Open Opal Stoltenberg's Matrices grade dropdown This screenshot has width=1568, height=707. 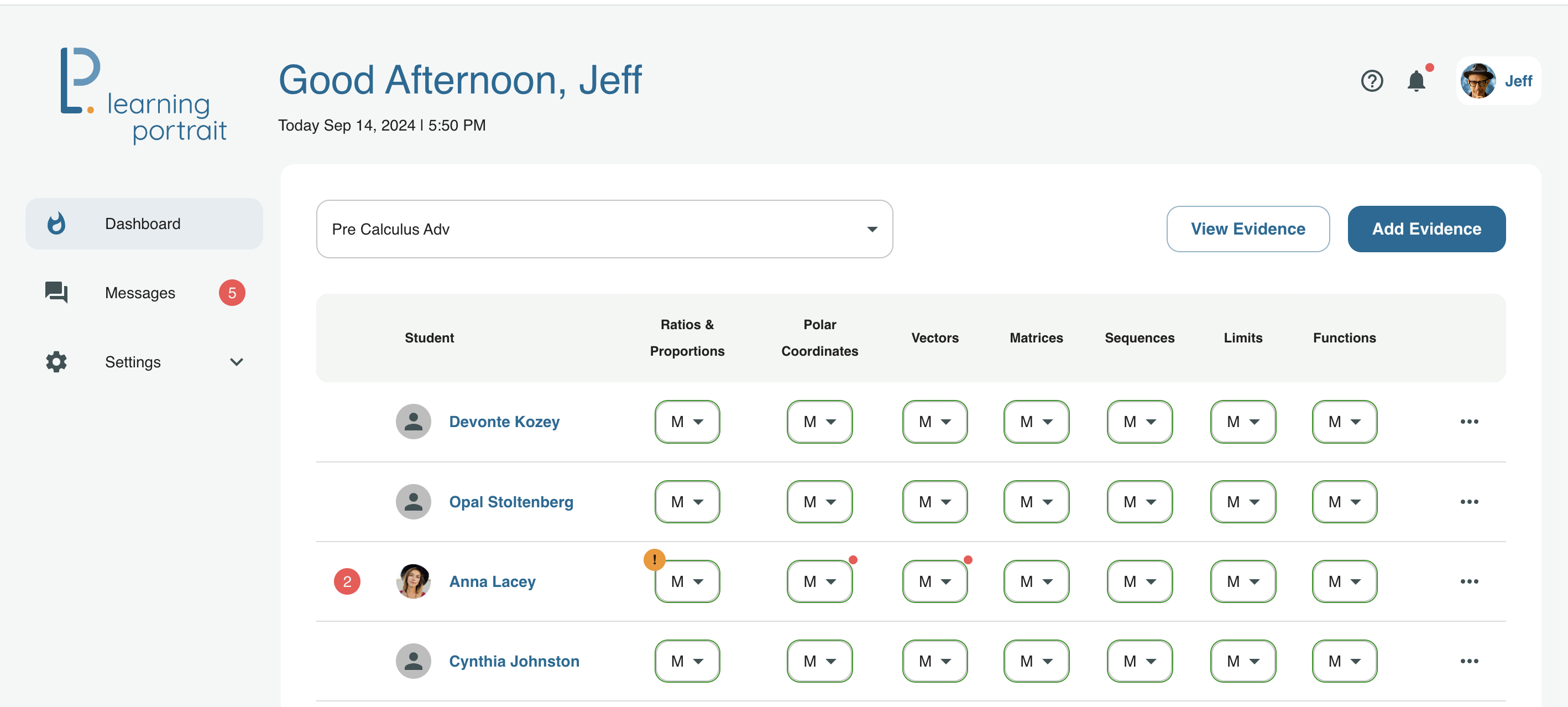[1036, 502]
